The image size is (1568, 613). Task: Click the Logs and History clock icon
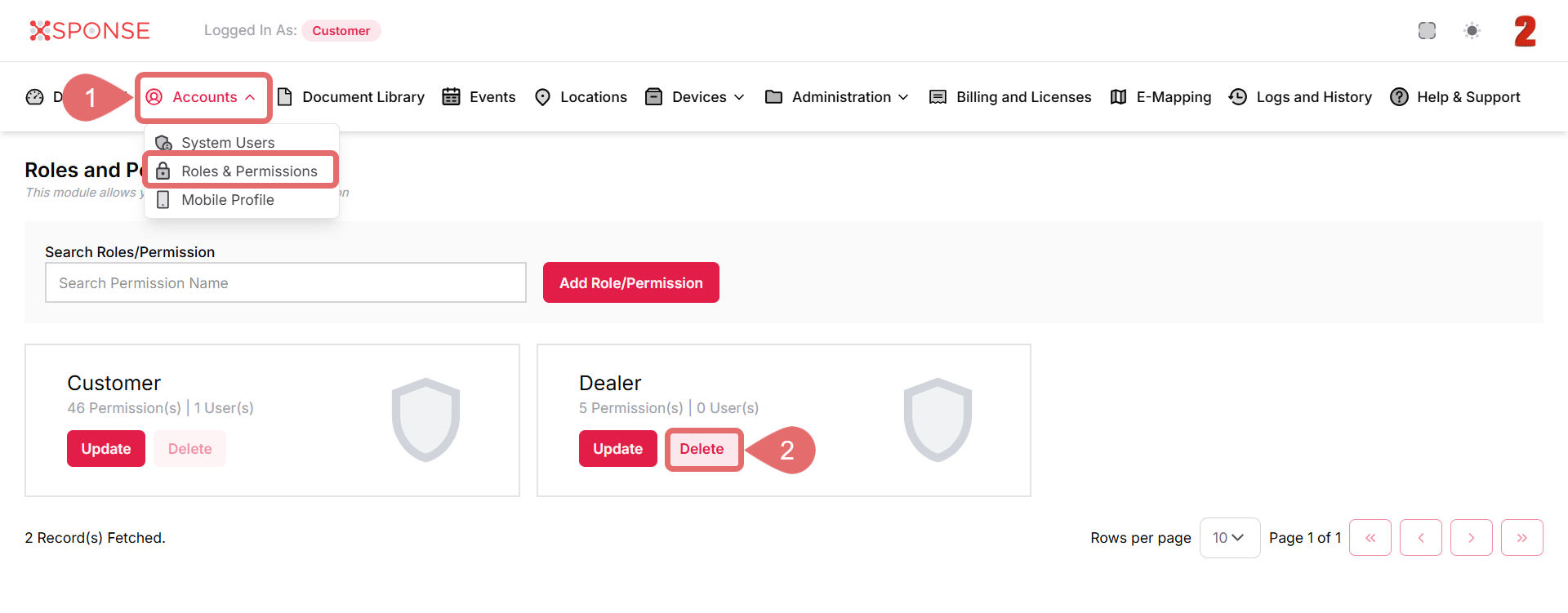click(1237, 97)
